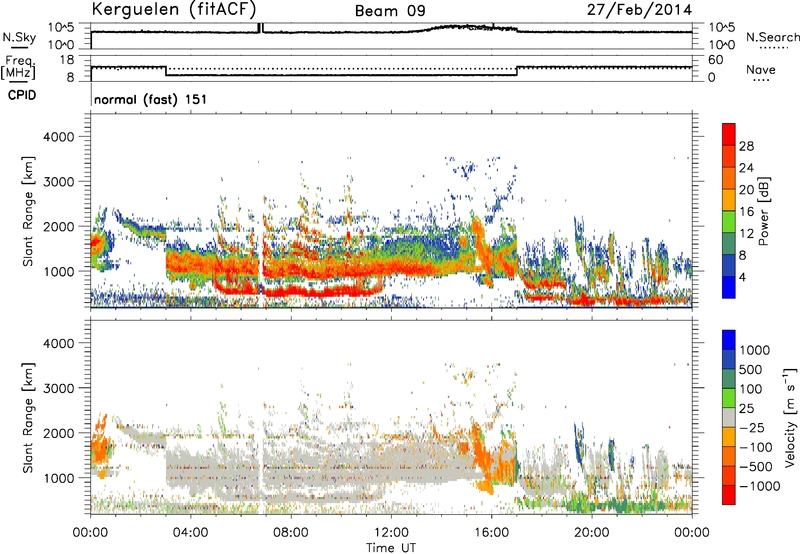This screenshot has width=800, height=554.
Task: Click the '12:00' time axis label
Action: click(391, 533)
